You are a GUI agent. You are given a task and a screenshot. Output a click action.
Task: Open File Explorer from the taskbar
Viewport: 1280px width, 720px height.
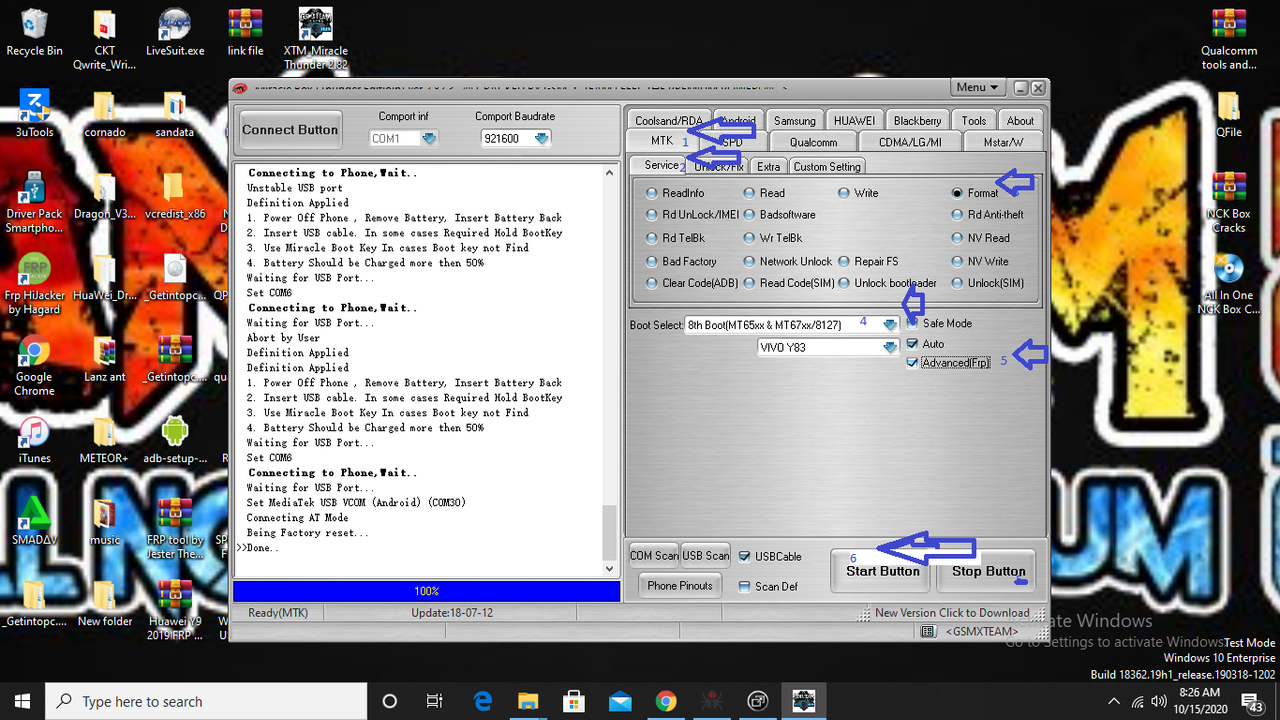pyautogui.click(x=528, y=700)
